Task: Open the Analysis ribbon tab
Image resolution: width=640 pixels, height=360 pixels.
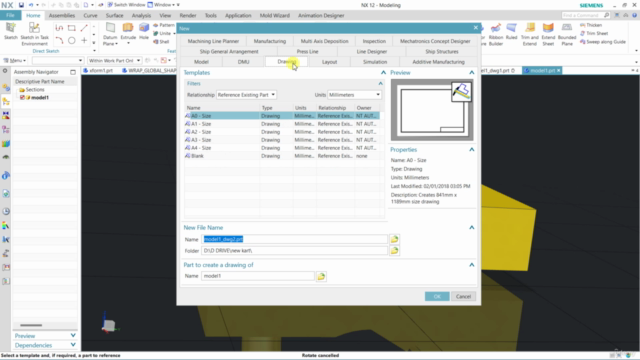Action: [141, 16]
